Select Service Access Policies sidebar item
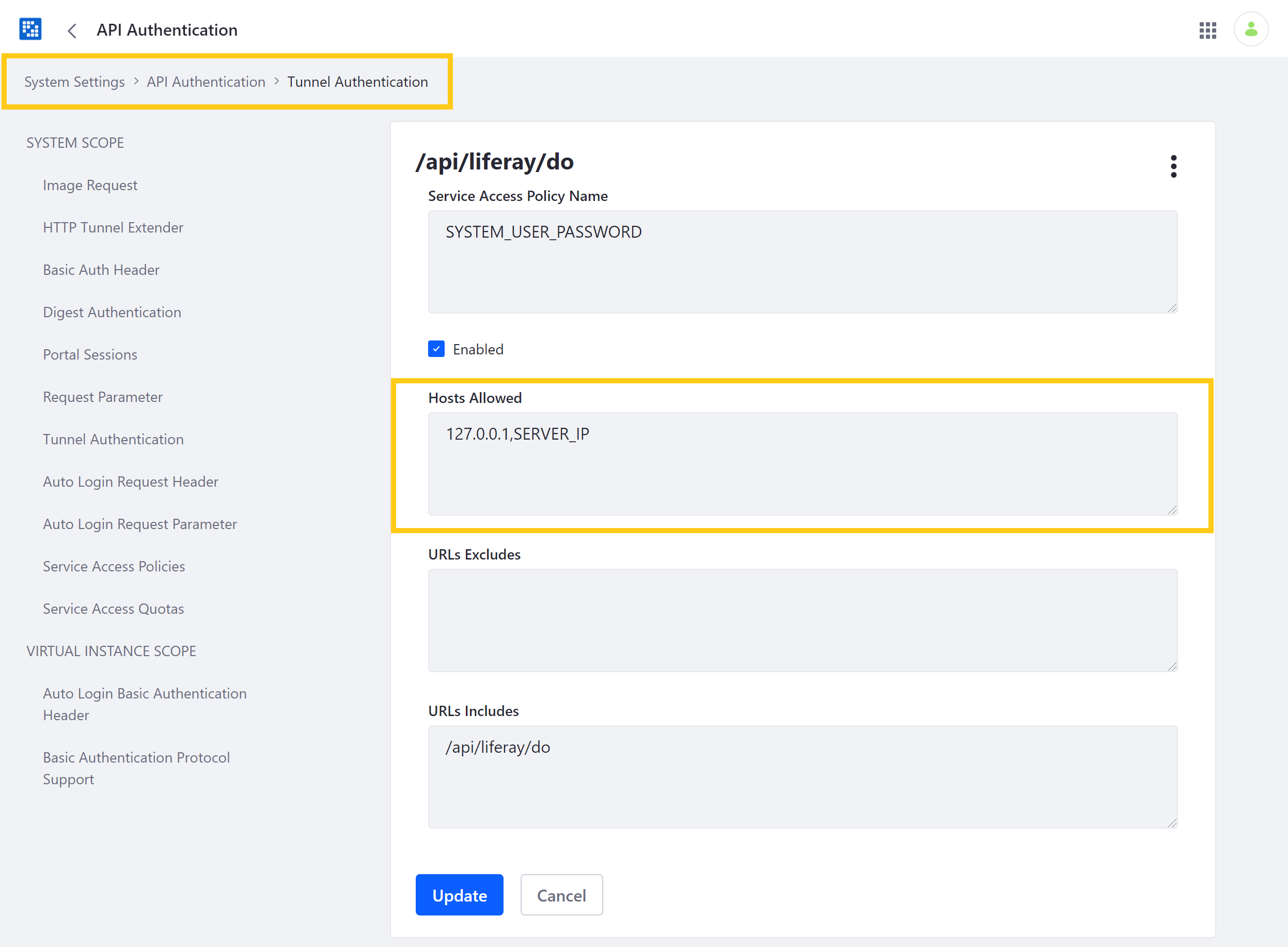1288x947 pixels. pos(112,566)
